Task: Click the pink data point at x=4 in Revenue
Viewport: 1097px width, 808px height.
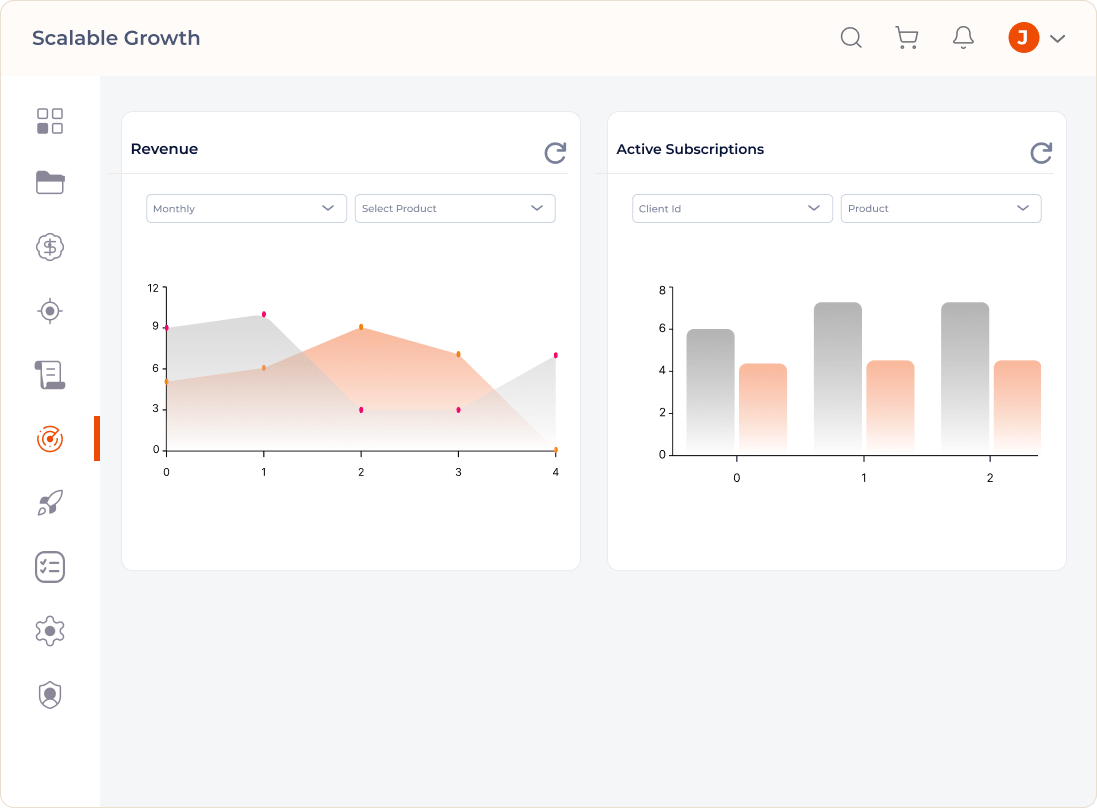Action: point(555,355)
